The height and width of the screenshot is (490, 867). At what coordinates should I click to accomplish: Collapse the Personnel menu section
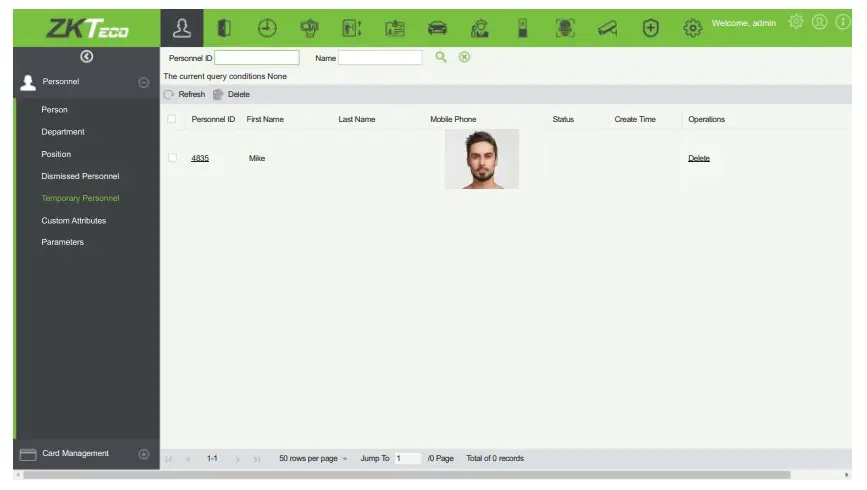click(x=144, y=82)
